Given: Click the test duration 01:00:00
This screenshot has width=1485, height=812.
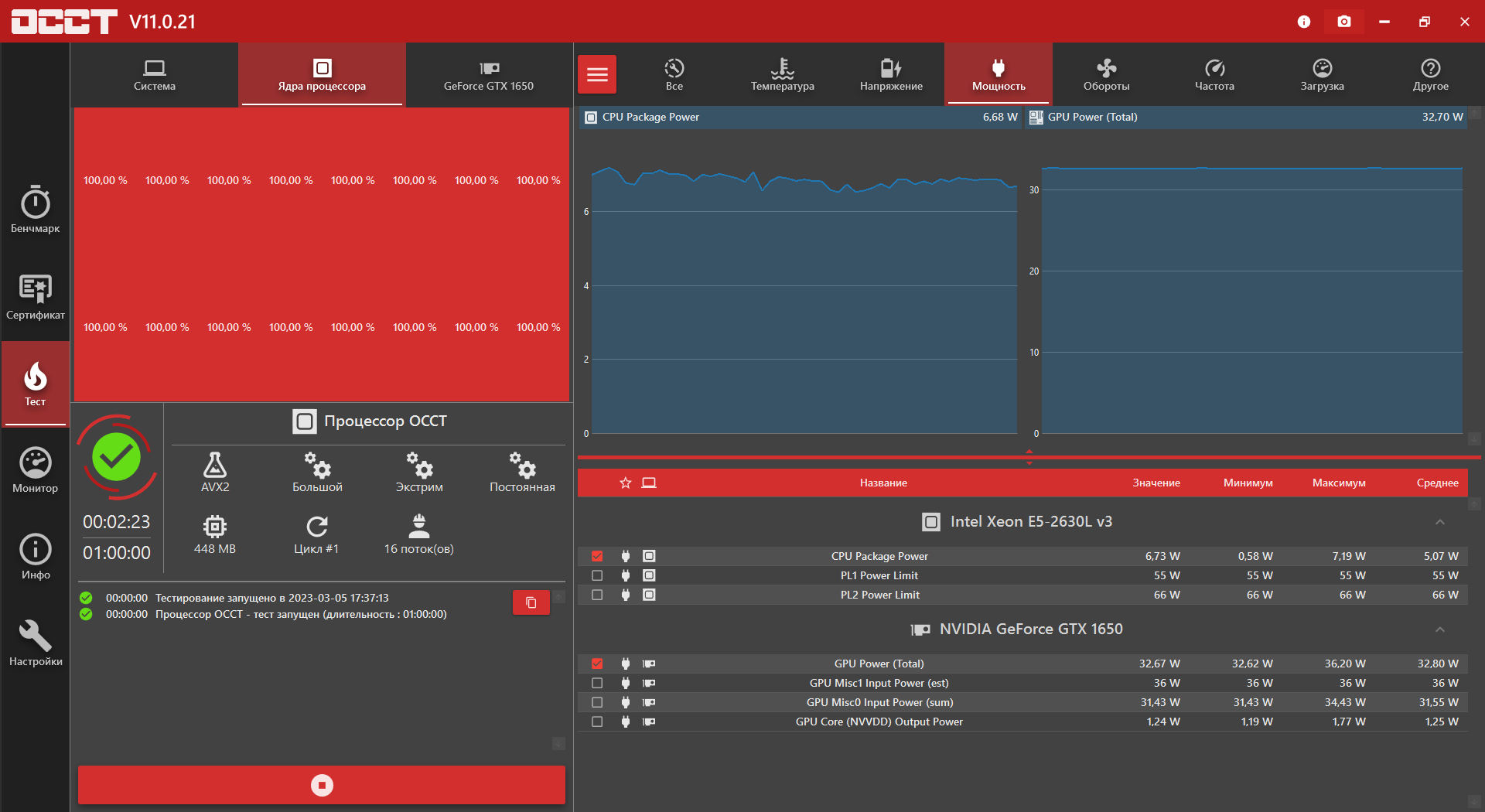Looking at the screenshot, I should pos(117,553).
